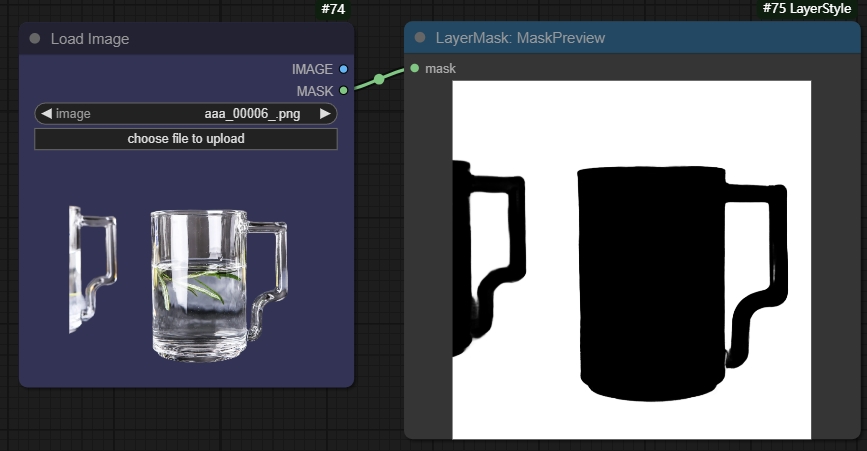This screenshot has height=451, width=867.
Task: Collapse the Load Image node via its gray dot
Action: [x=35, y=39]
